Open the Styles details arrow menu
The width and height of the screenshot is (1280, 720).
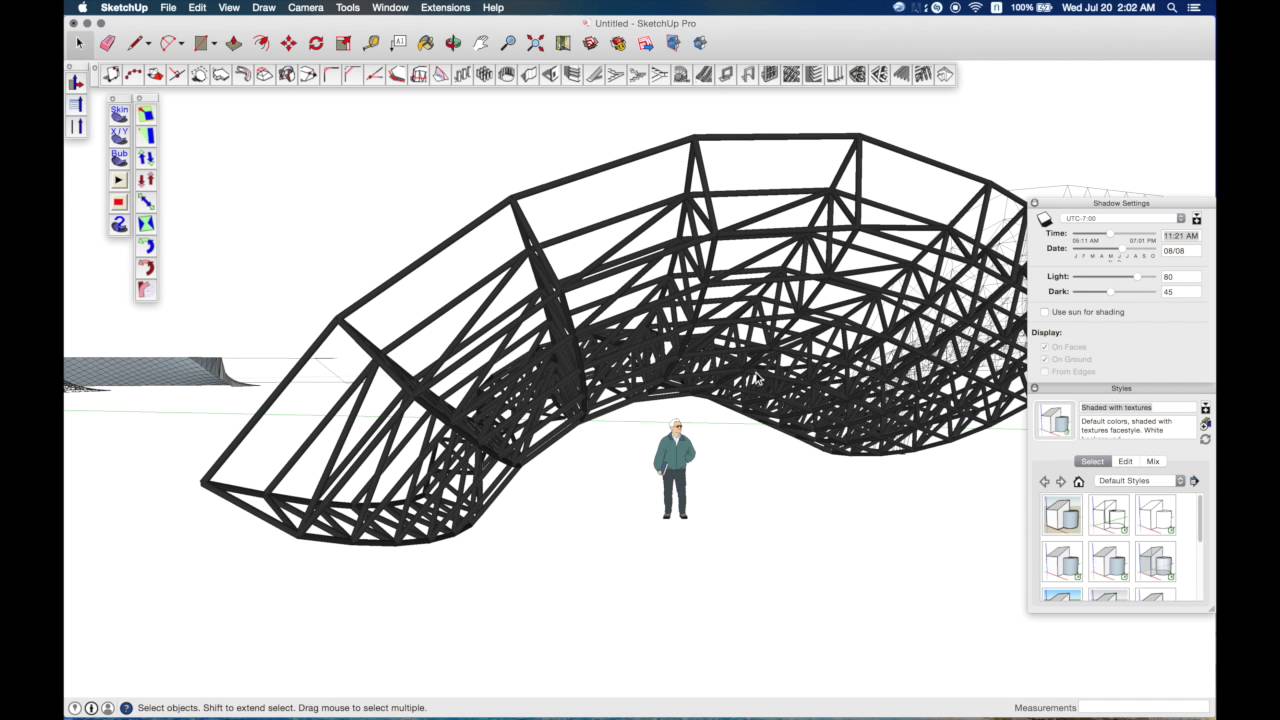(x=1194, y=481)
